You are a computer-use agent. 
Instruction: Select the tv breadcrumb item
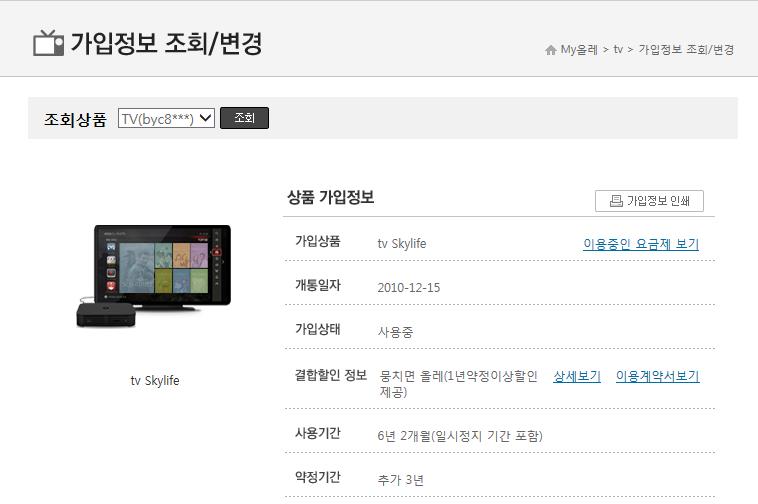618,50
